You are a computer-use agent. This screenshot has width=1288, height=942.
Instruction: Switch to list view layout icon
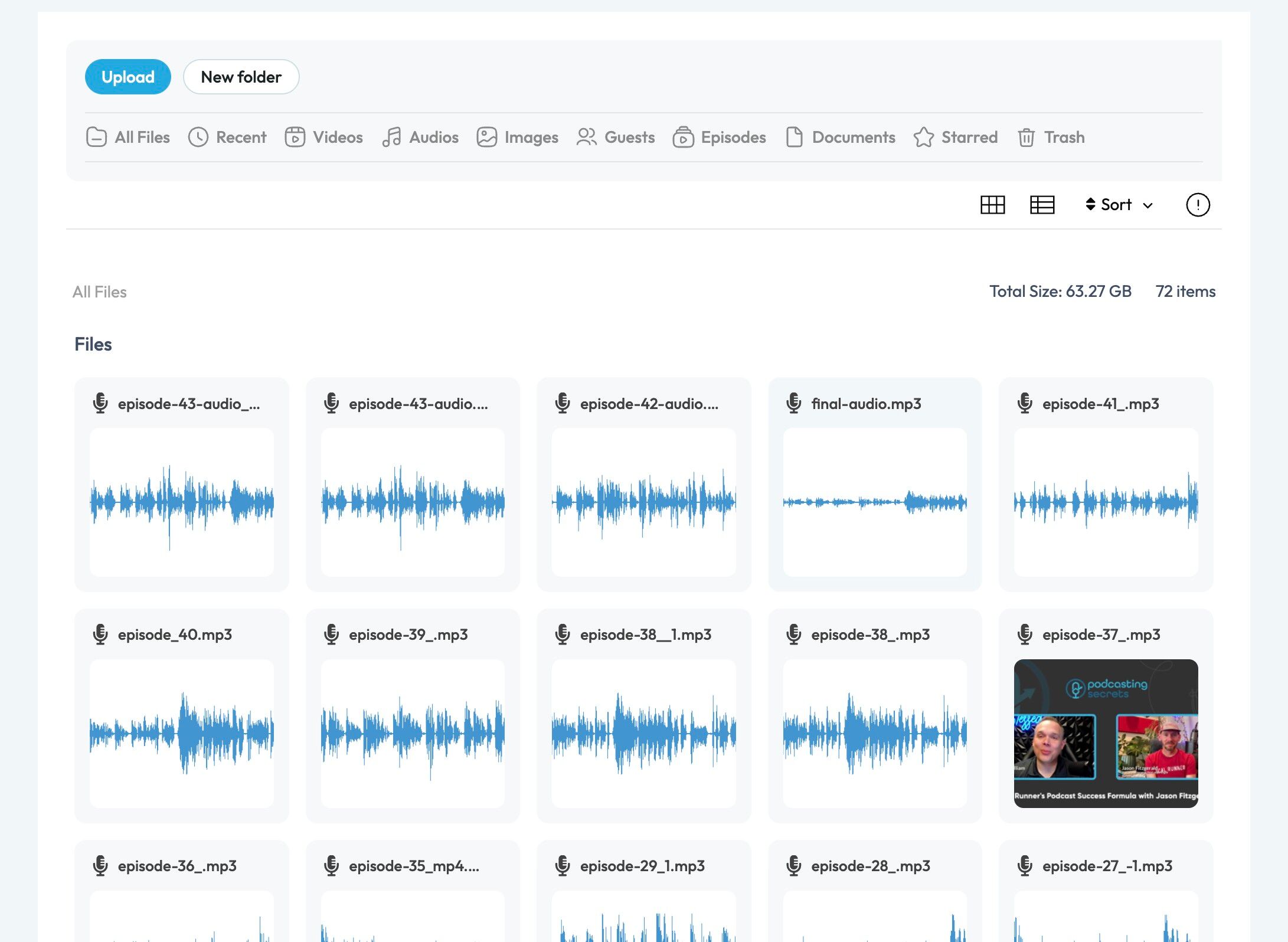1042,205
